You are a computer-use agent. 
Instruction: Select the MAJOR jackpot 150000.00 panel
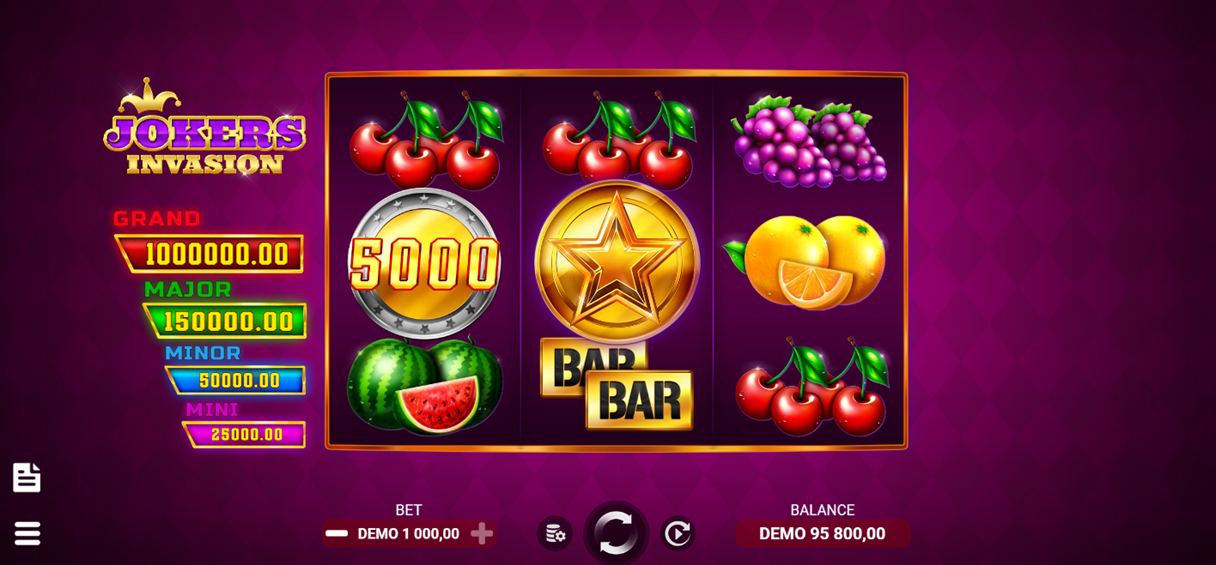click(x=225, y=321)
